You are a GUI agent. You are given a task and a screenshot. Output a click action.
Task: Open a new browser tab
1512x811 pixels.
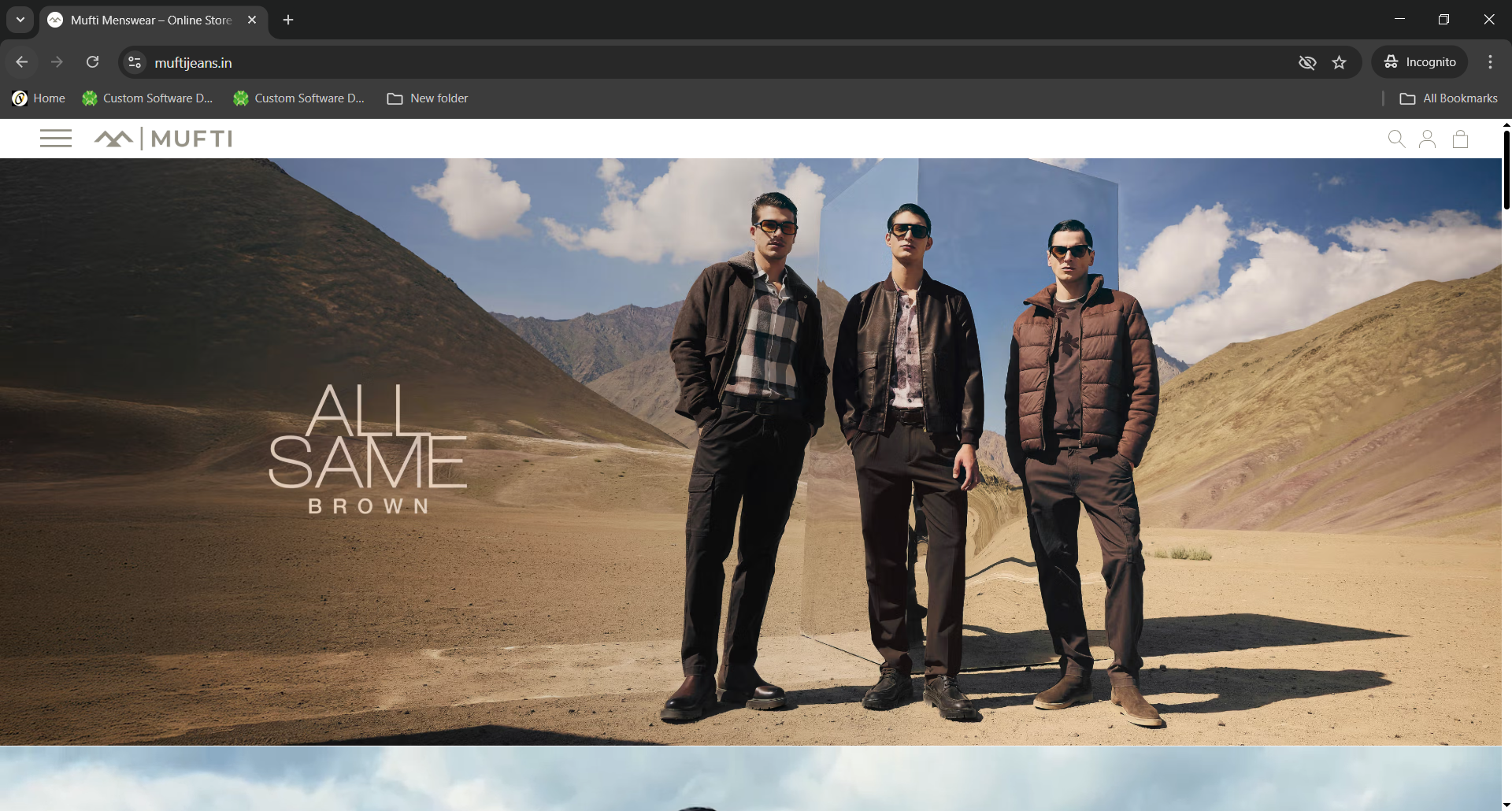pos(288,20)
